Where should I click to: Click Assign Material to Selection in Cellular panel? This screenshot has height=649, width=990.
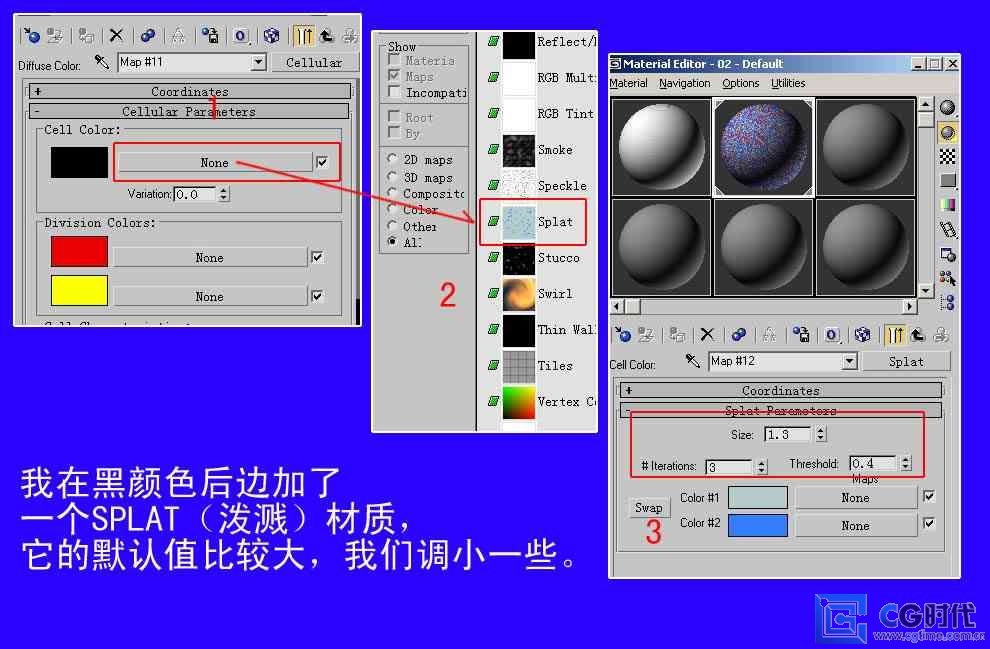86,35
